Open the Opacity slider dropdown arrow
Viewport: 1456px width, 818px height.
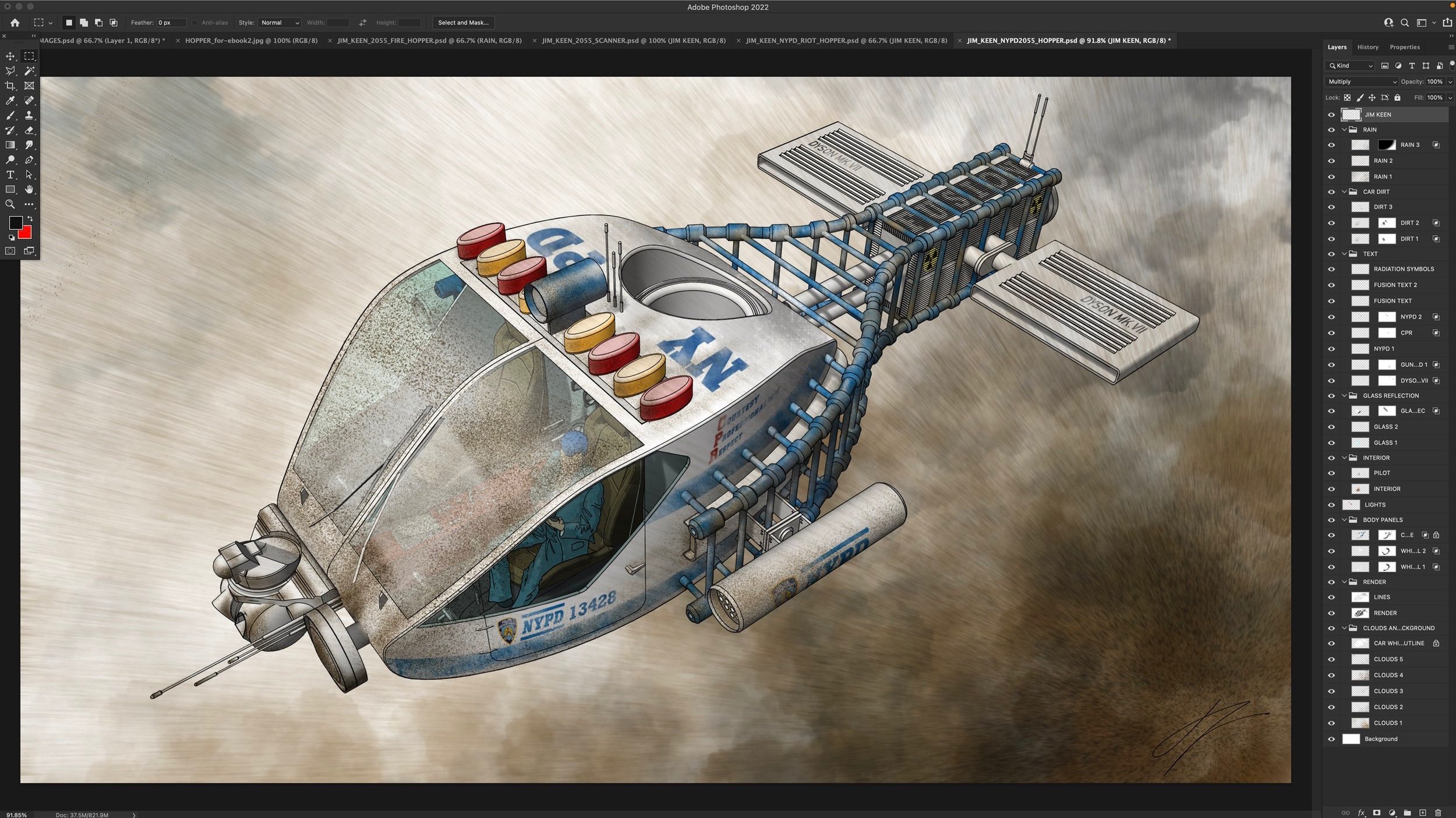1450,82
